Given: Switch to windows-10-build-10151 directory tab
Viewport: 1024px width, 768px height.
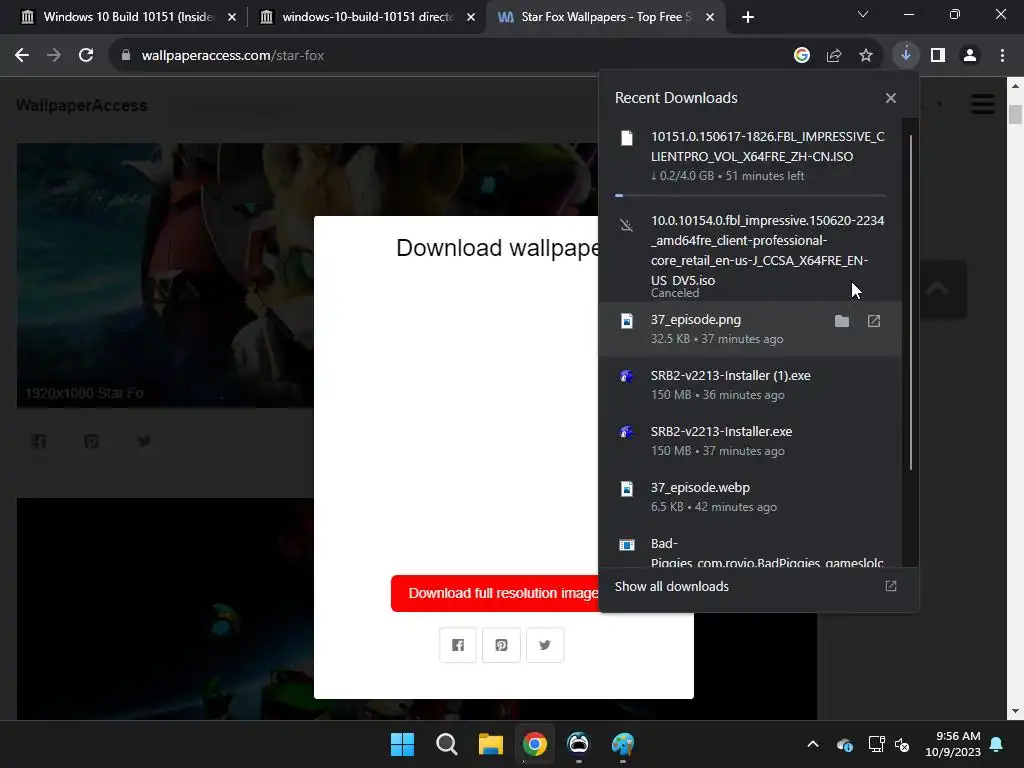Looking at the screenshot, I should point(367,17).
